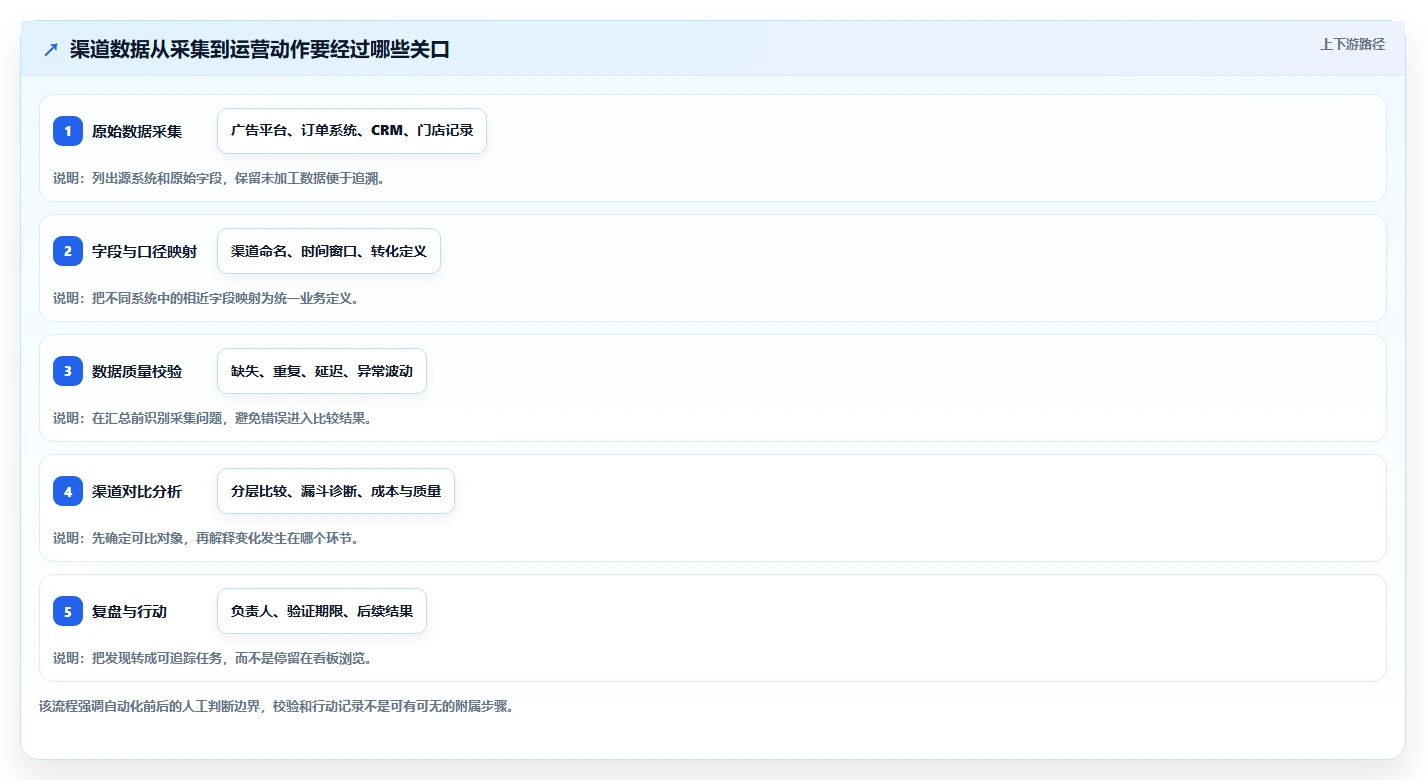1426x780 pixels.
Task: Select the 复盘与行动 step title
Action: tap(129, 611)
